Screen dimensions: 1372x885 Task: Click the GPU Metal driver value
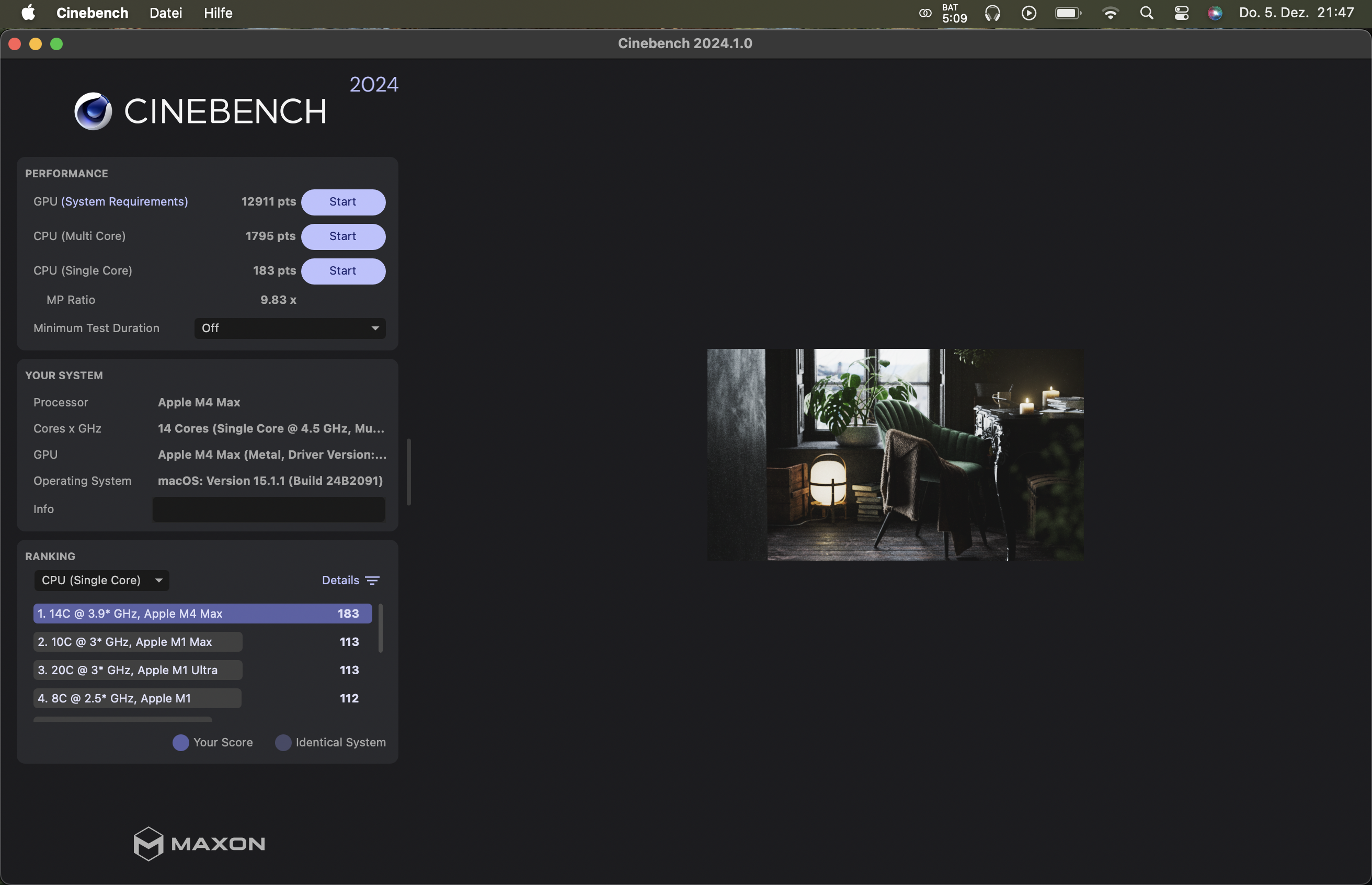(x=272, y=455)
